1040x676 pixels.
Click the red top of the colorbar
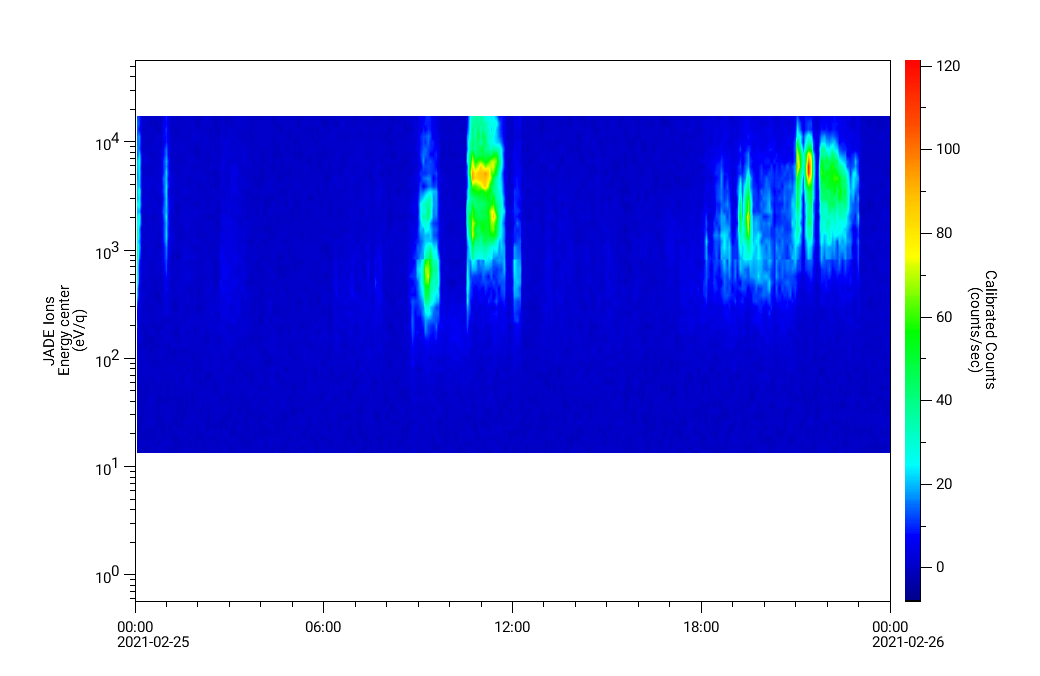[x=913, y=70]
